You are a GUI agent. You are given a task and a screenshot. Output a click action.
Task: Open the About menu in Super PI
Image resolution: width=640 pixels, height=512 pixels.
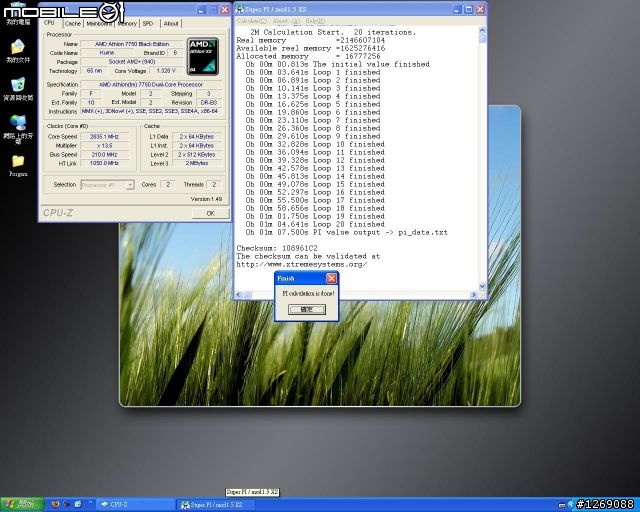[x=286, y=21]
